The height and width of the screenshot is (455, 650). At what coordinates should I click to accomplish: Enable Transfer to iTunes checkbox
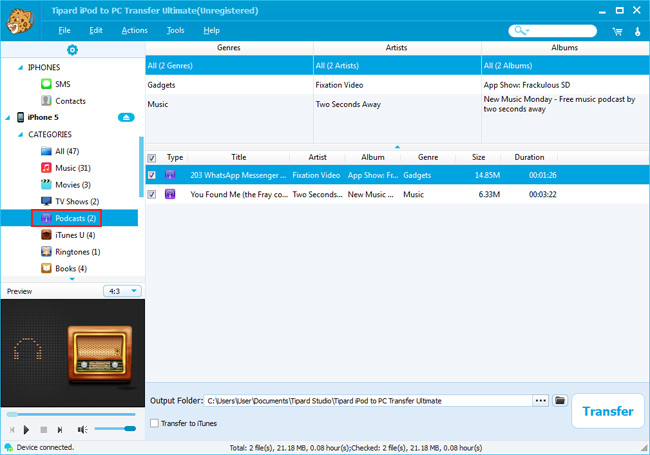click(154, 423)
